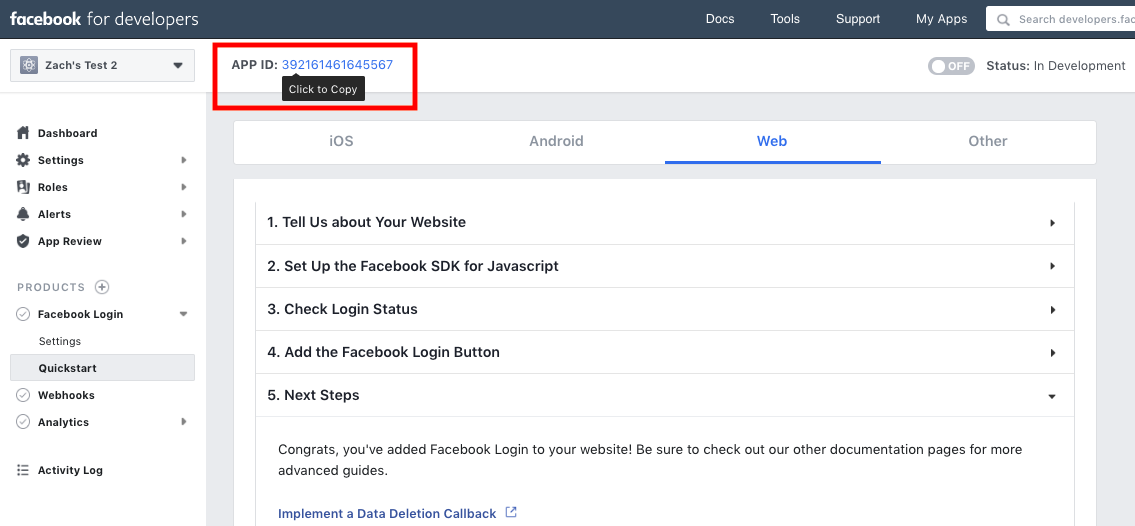Collapse the Facebook Login product menu
This screenshot has width=1135, height=526.
pyautogui.click(x=183, y=314)
